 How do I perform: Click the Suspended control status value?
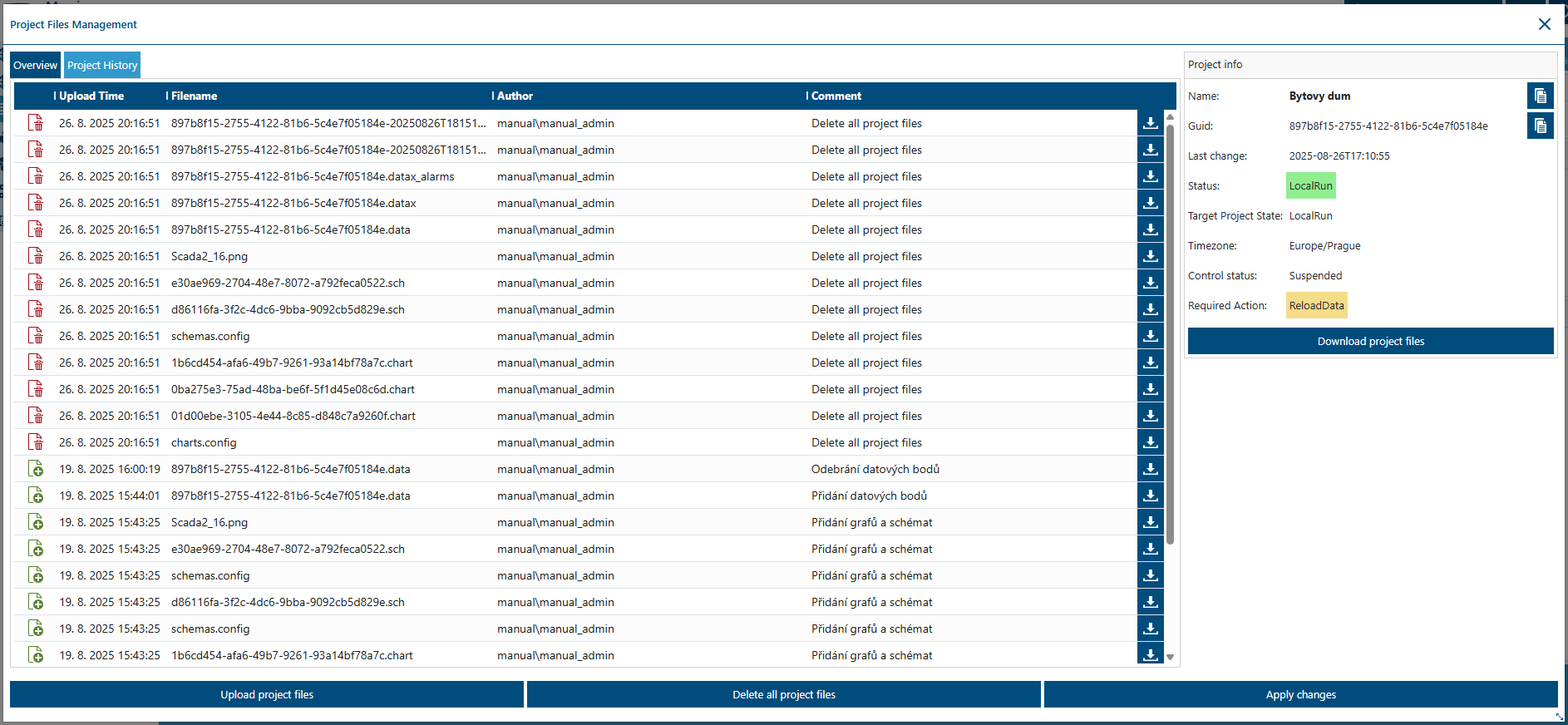coord(1315,275)
